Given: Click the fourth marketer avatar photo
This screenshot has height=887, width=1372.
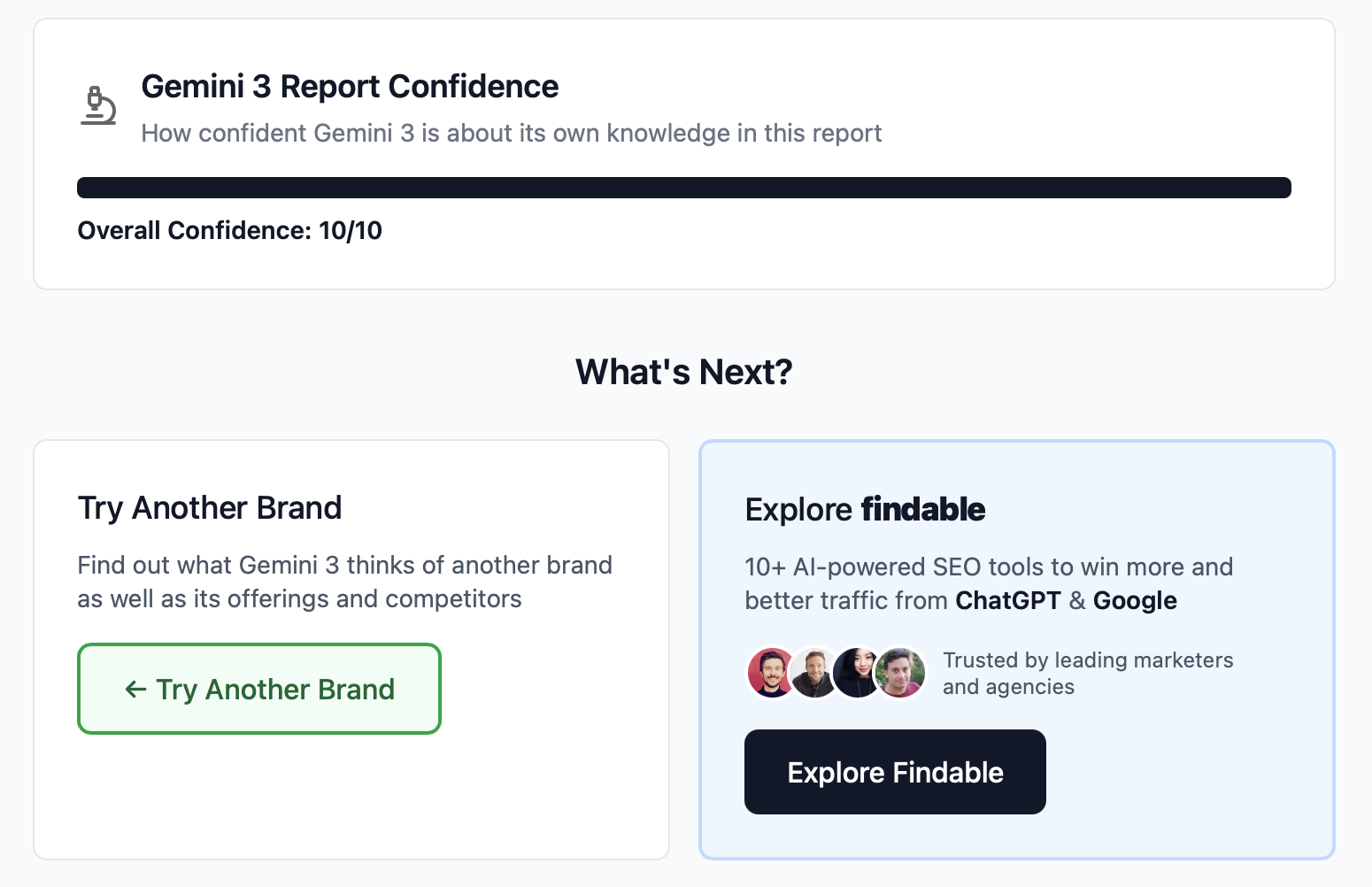Looking at the screenshot, I should click(899, 672).
